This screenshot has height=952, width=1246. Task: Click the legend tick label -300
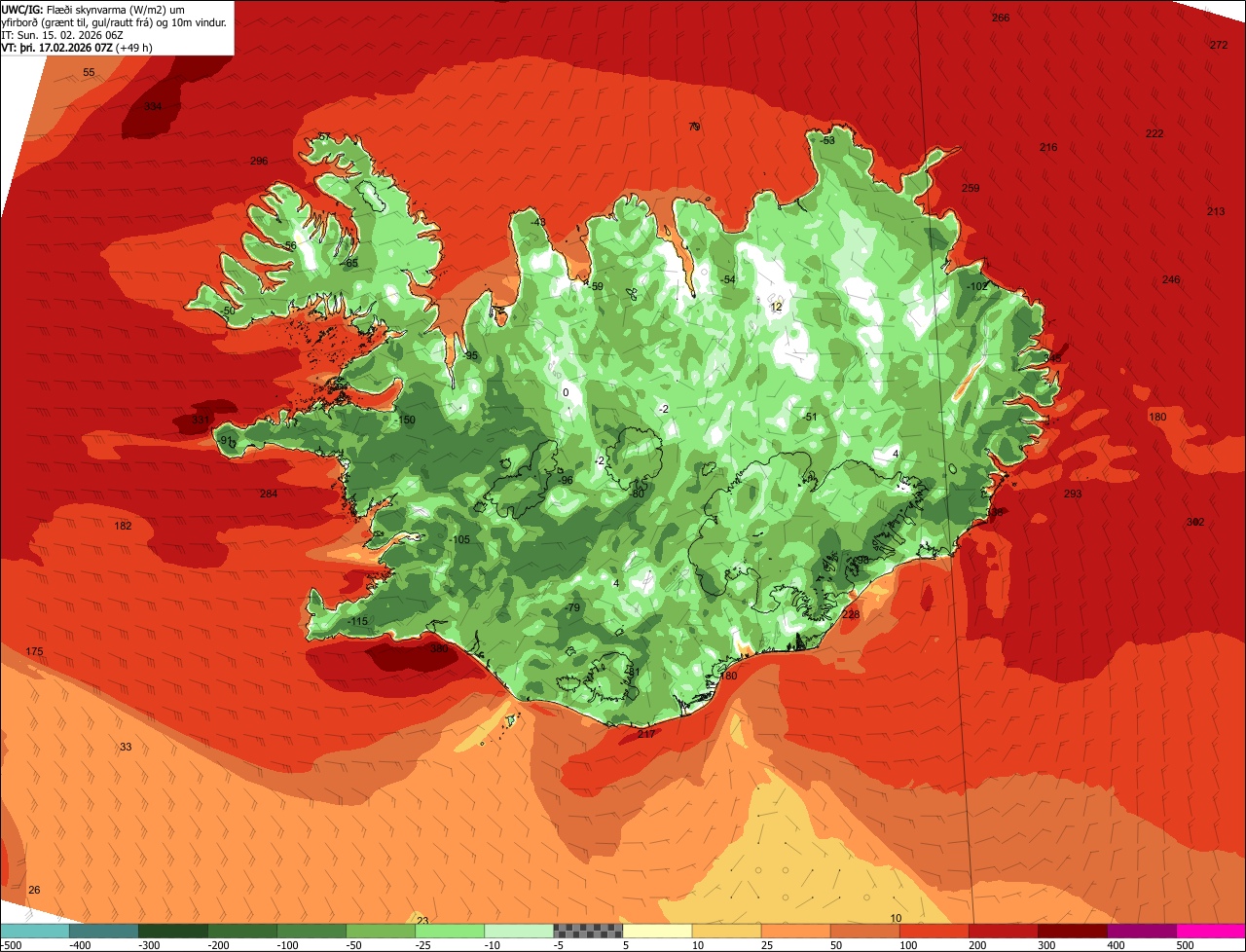pyautogui.click(x=149, y=945)
